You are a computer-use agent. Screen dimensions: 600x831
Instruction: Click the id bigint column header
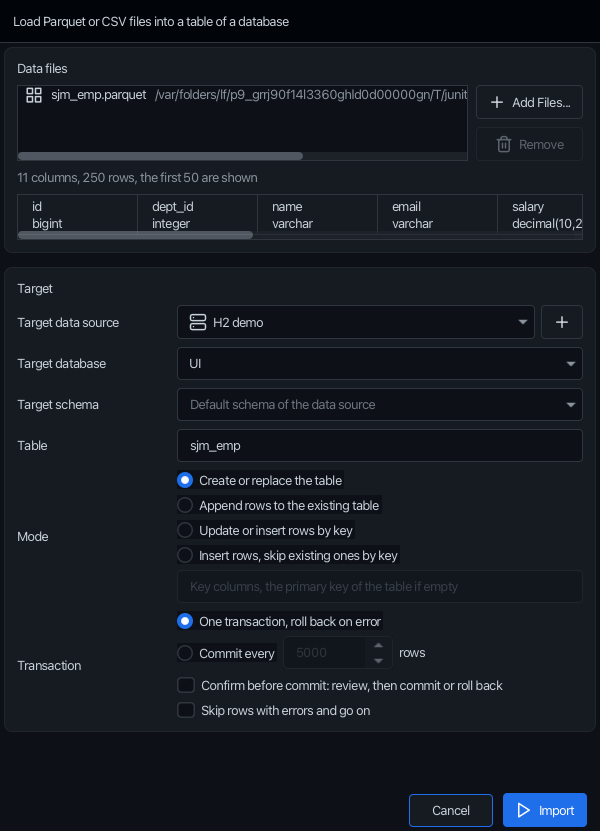[77, 215]
